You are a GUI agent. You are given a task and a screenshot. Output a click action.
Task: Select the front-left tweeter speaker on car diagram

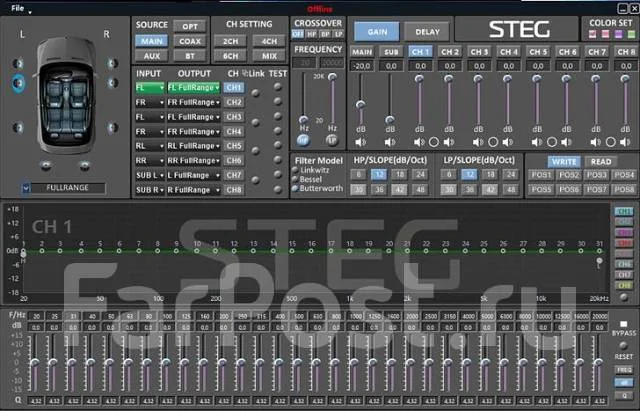coord(18,63)
